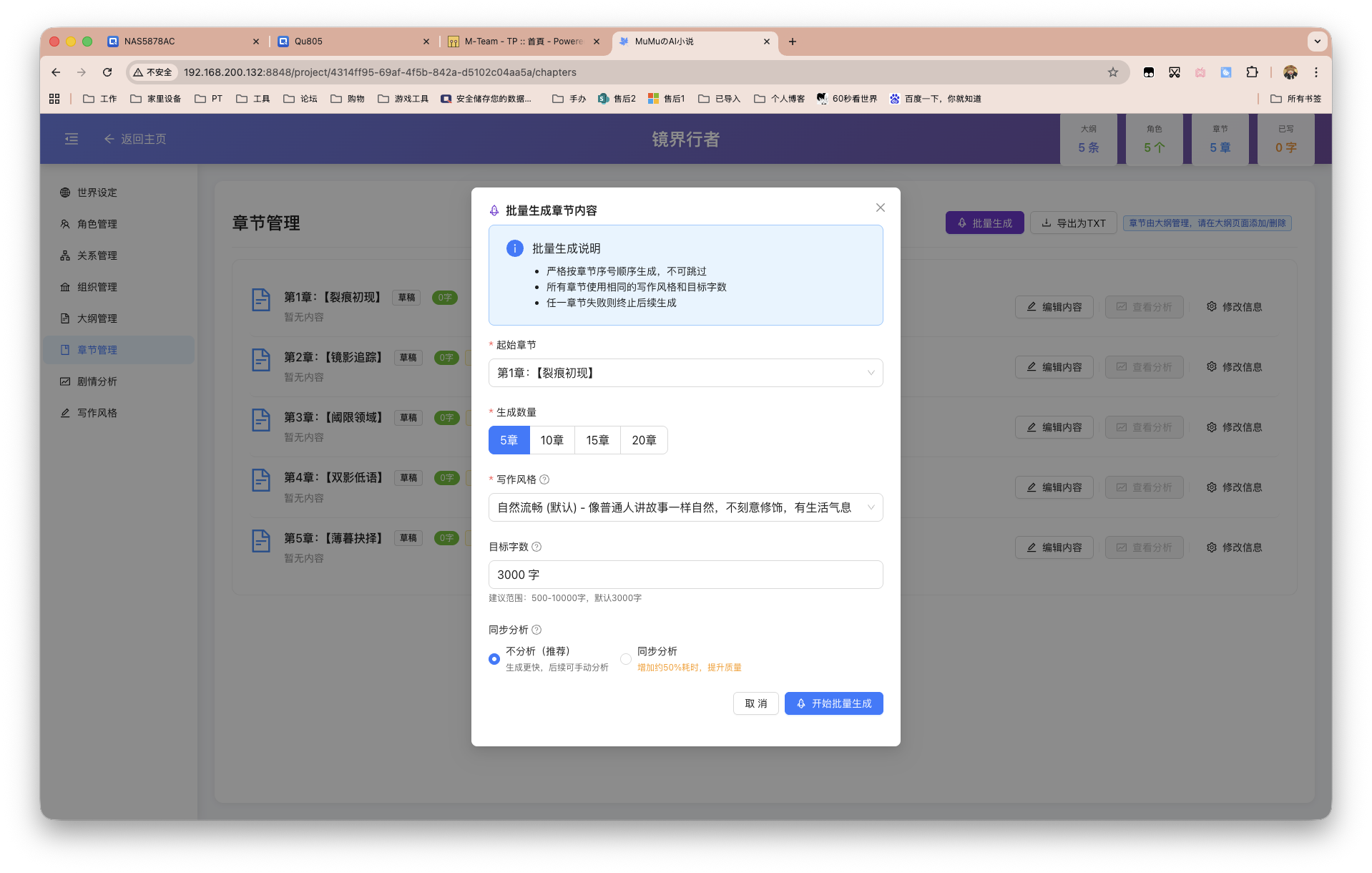The width and height of the screenshot is (1372, 873).
Task: Collapse the sidebar using top-left icon
Action: pos(71,138)
